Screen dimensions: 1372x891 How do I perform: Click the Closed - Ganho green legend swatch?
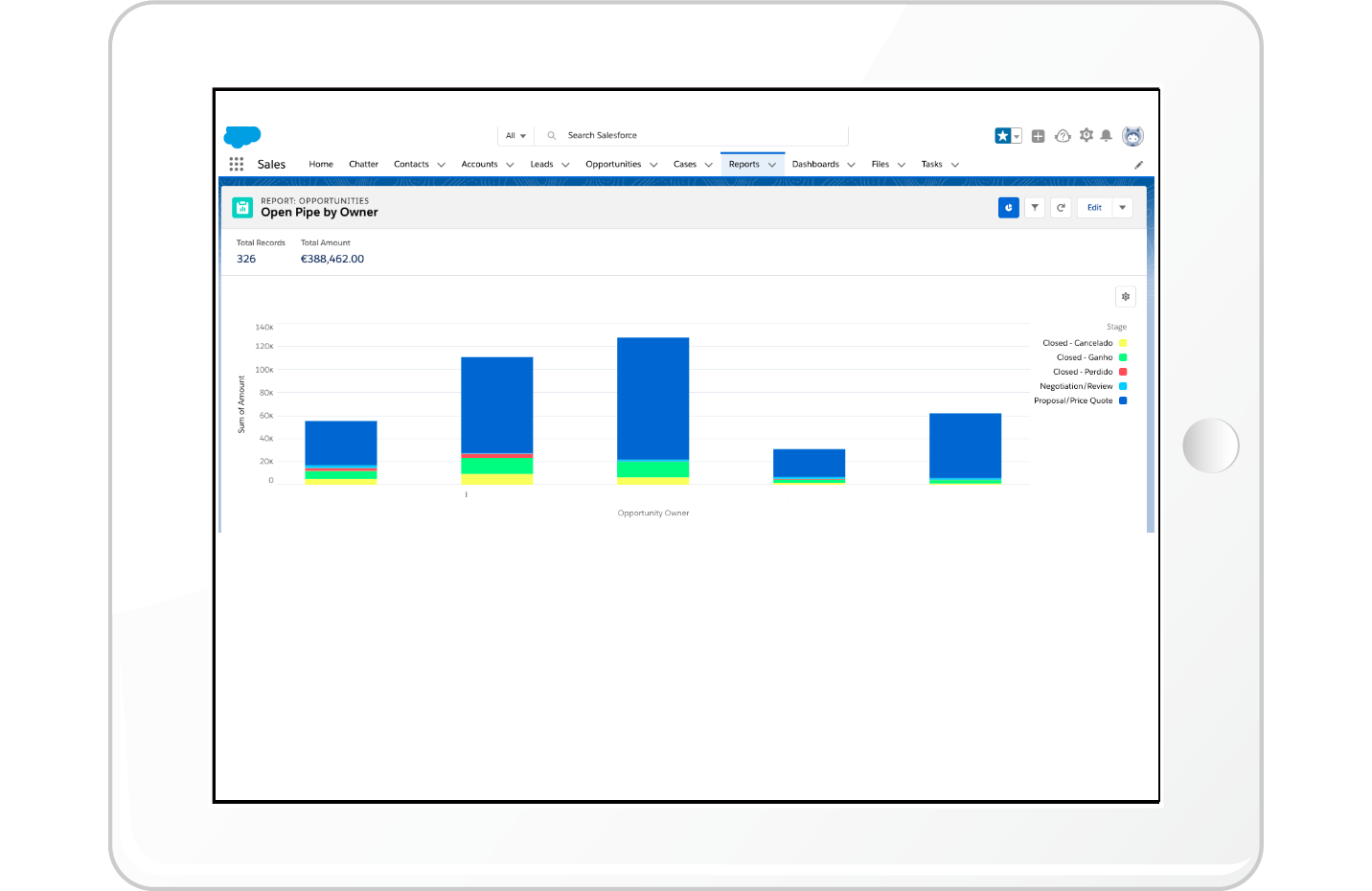tap(1123, 357)
